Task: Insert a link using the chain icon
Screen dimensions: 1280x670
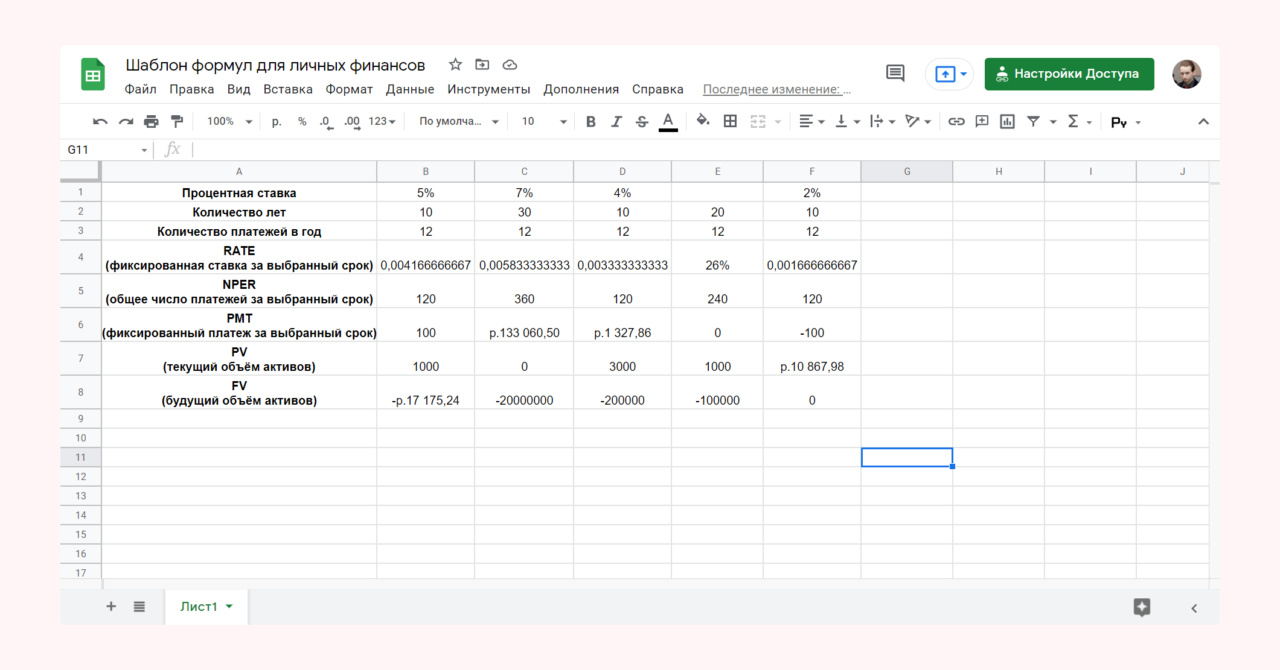Action: (x=956, y=122)
